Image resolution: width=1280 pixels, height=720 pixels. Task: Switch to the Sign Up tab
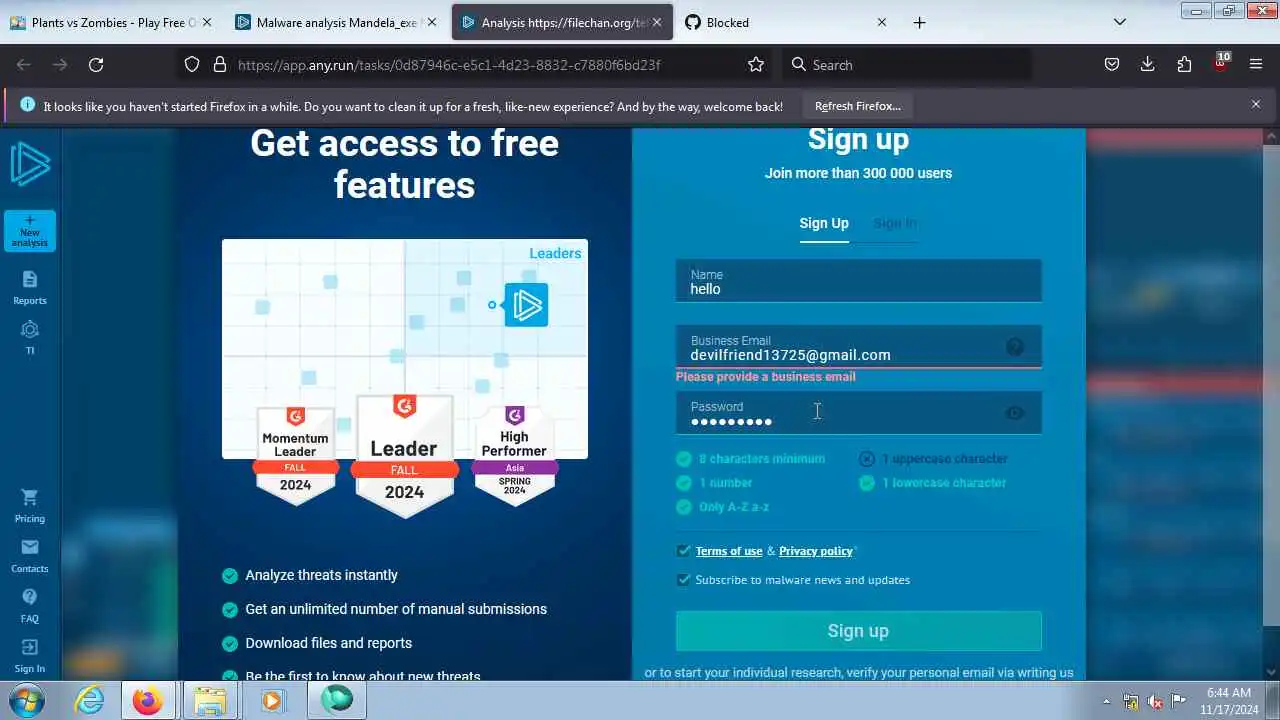[824, 223]
